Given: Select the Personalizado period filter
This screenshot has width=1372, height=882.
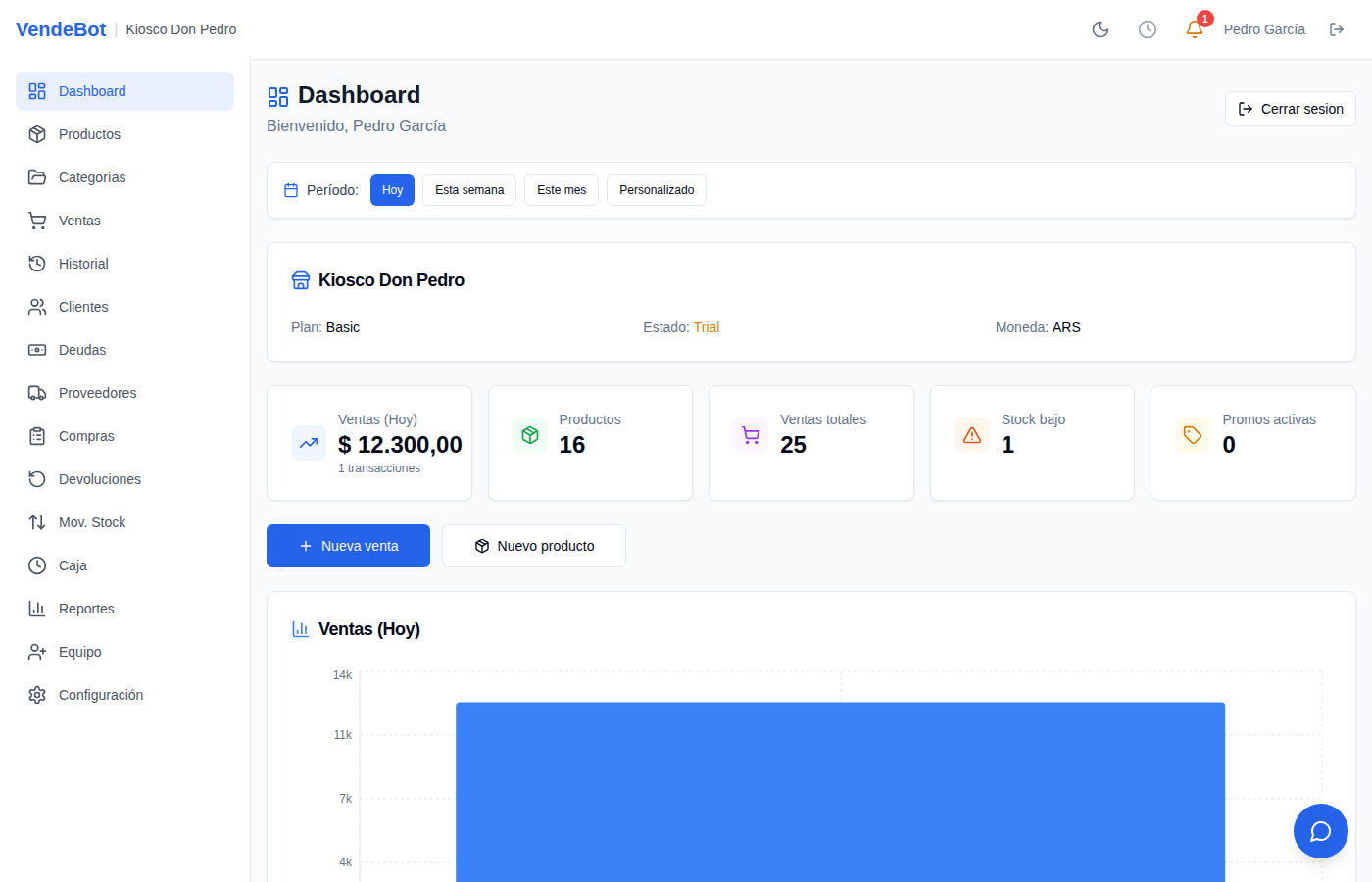Looking at the screenshot, I should coord(657,190).
